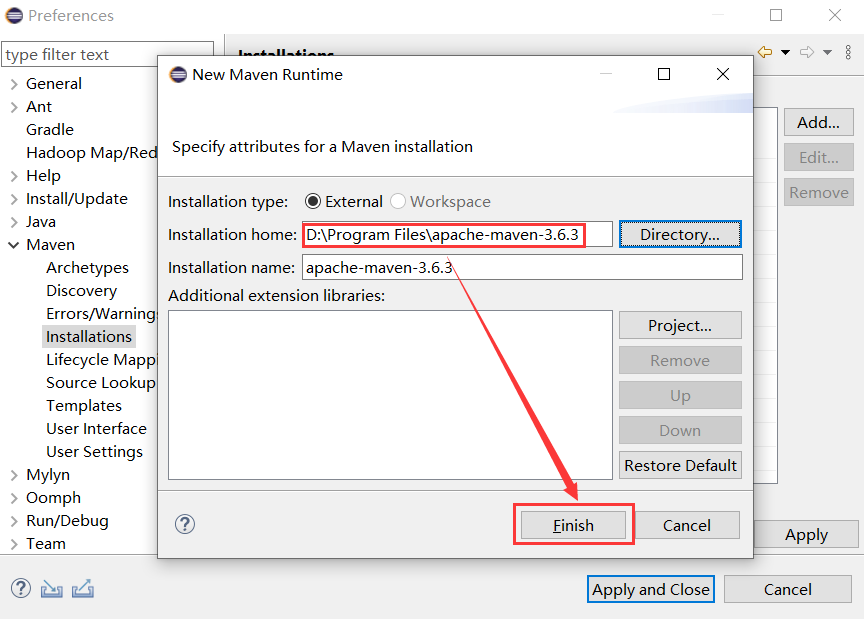Open Errors/Warnings under Maven
This screenshot has width=864, height=619.
coord(101,314)
